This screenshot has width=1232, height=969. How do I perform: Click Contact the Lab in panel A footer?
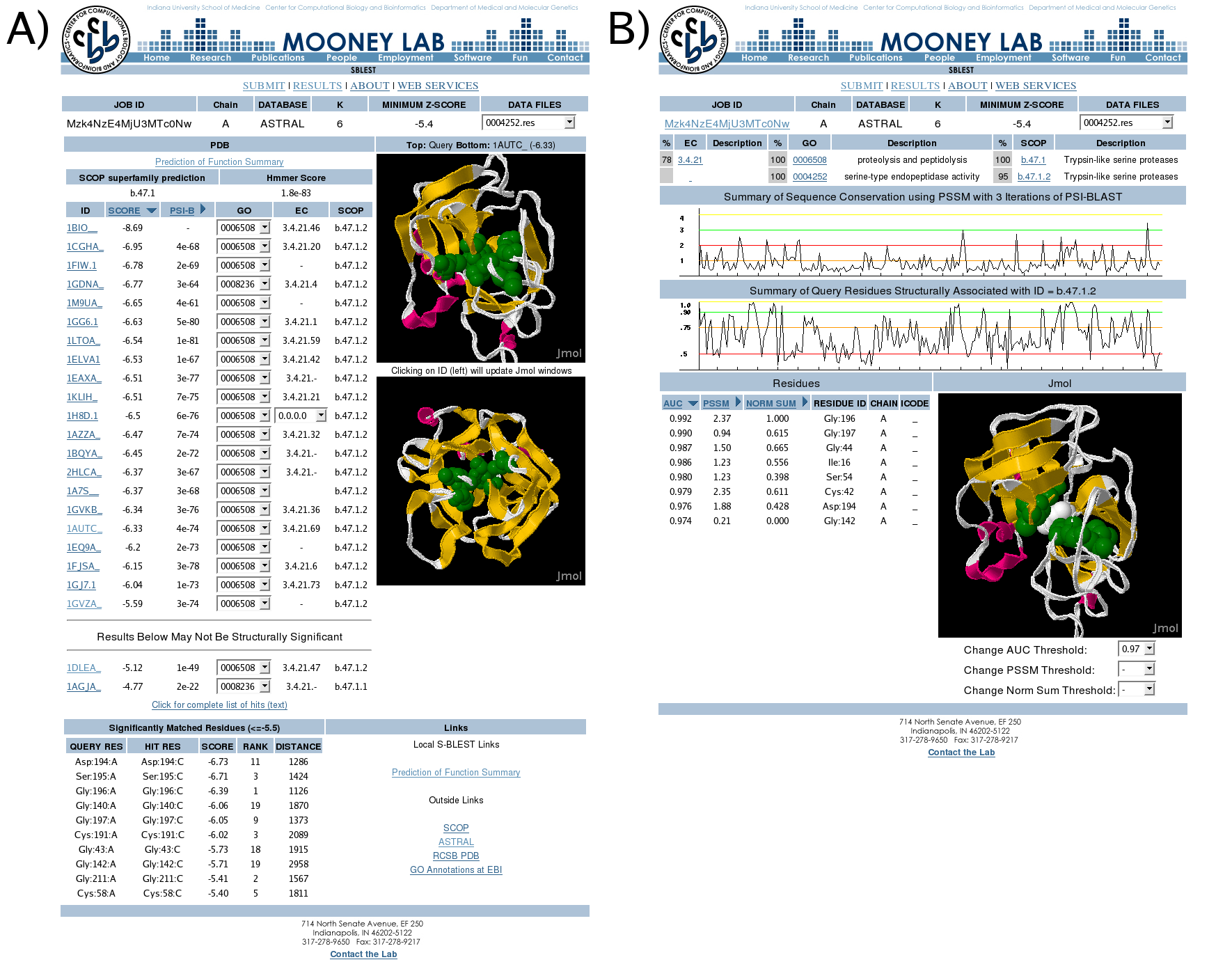tap(363, 954)
